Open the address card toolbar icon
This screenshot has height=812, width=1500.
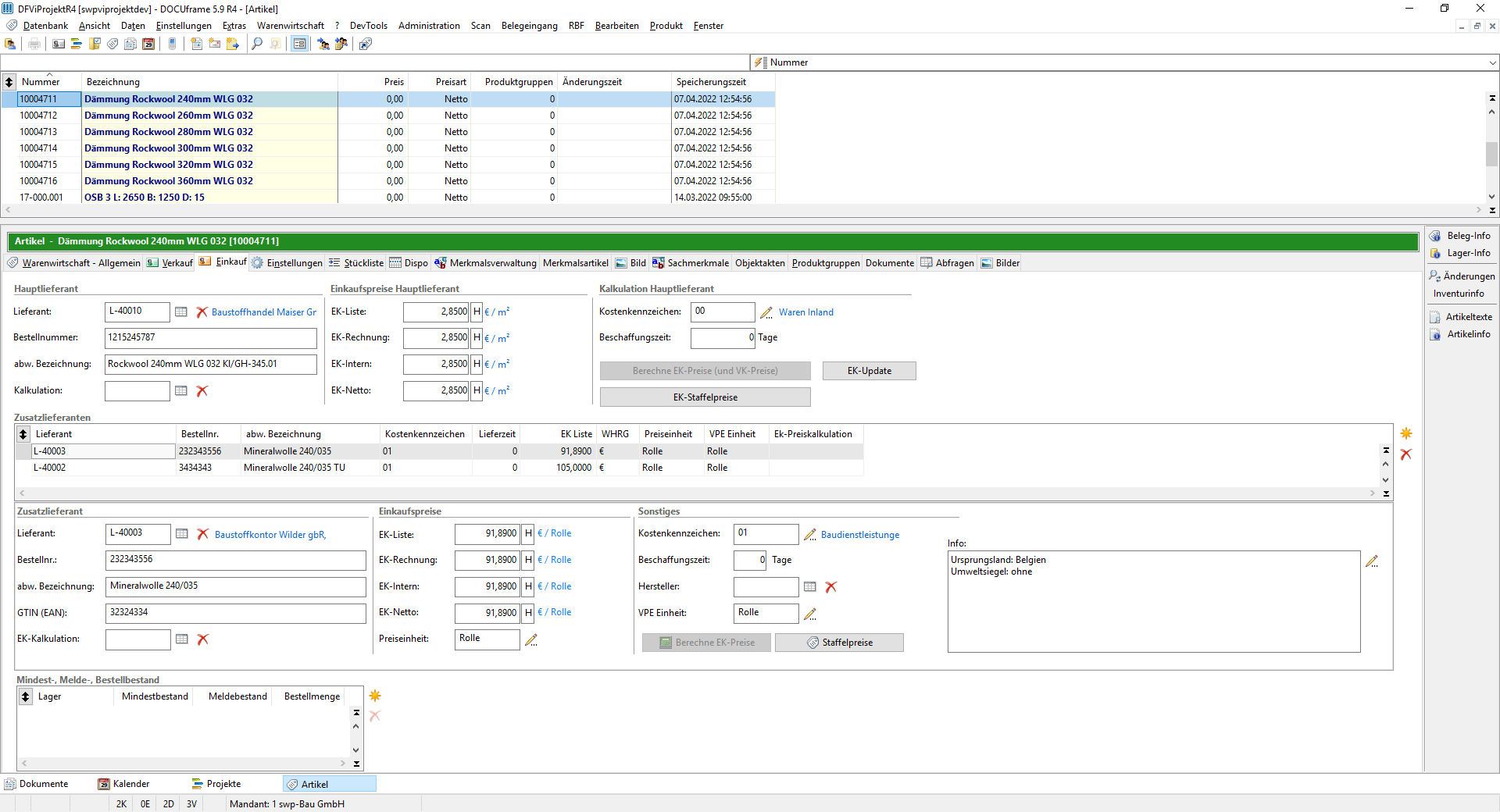(59, 45)
